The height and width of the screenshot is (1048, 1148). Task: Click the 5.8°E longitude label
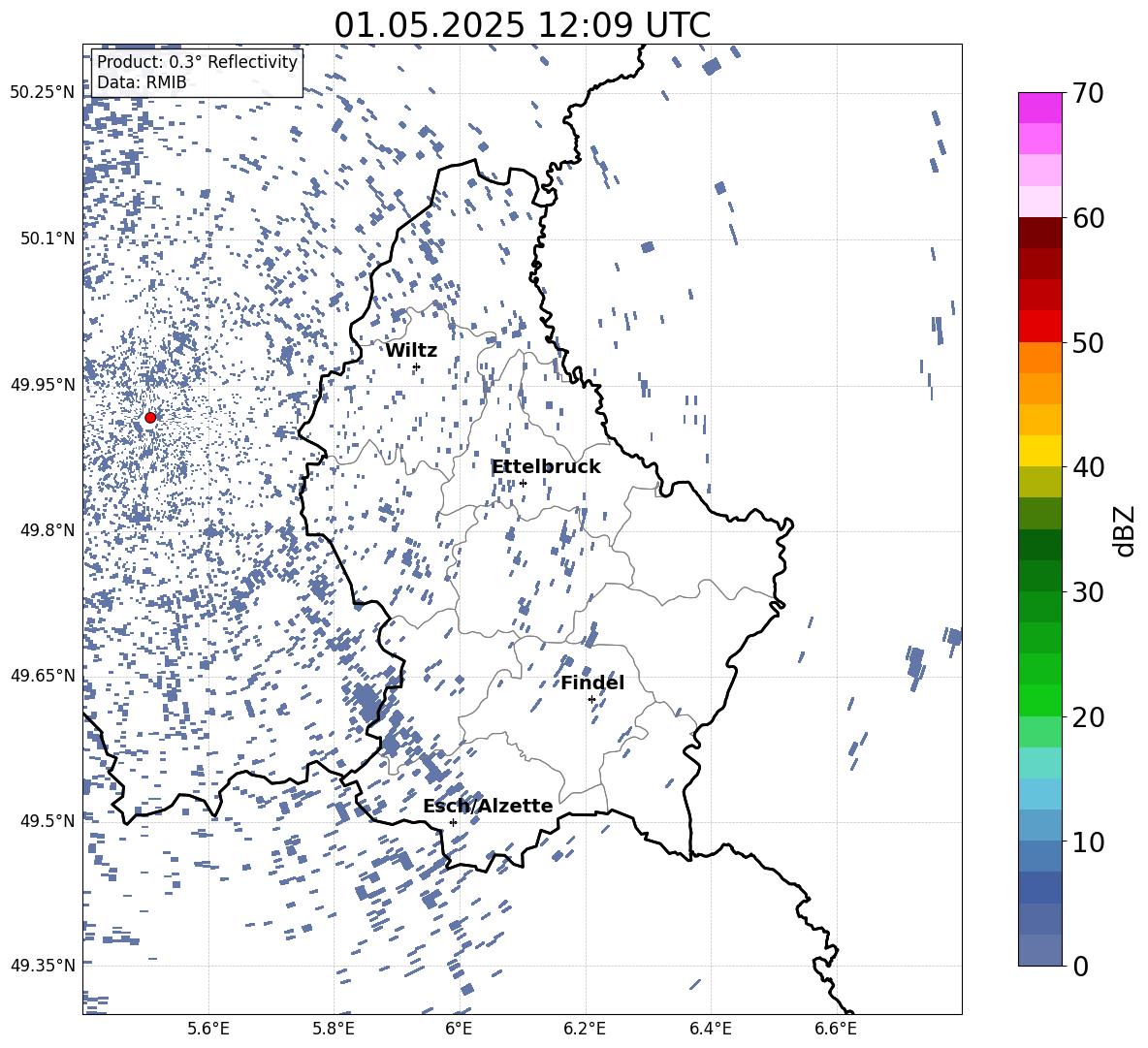334,1029
